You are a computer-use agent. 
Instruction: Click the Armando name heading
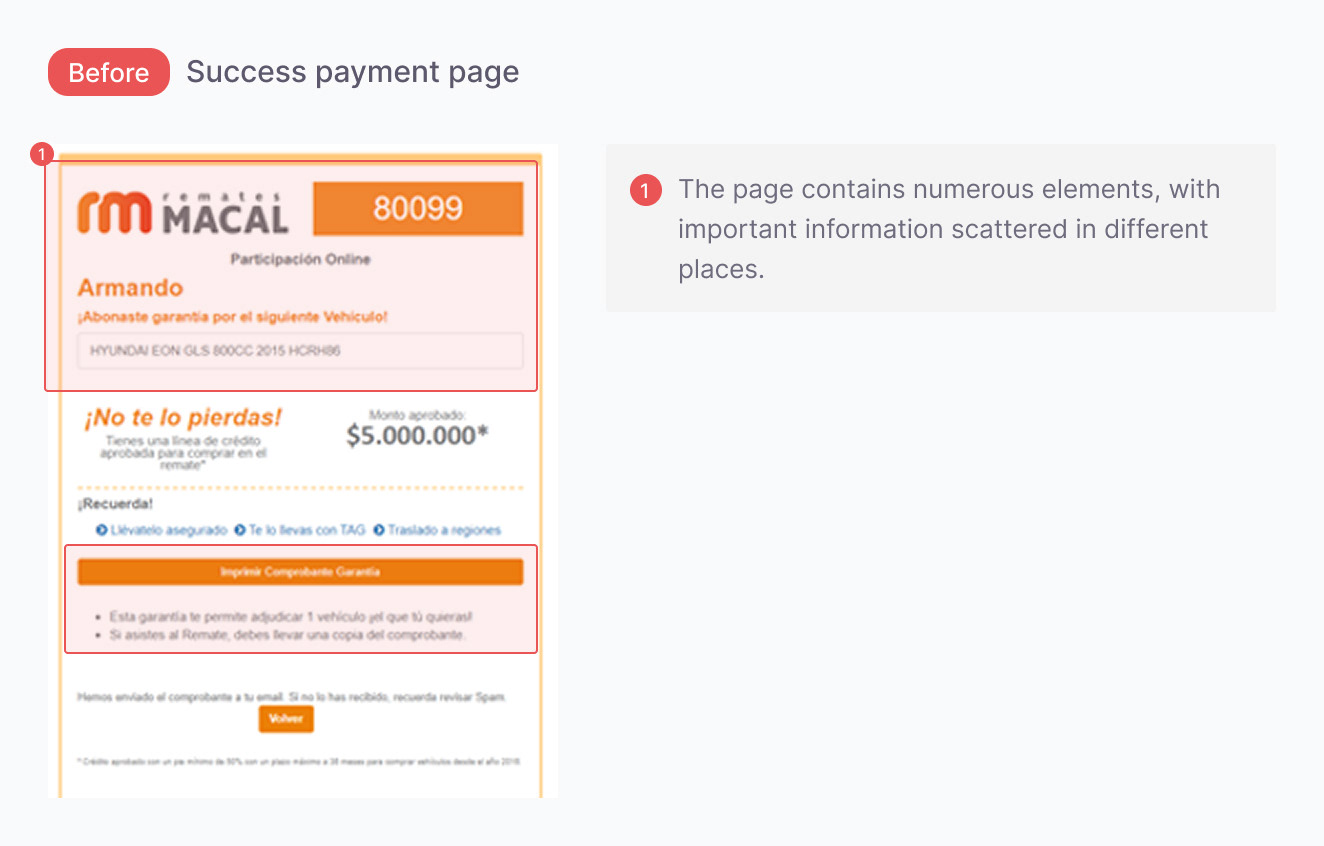(x=130, y=288)
